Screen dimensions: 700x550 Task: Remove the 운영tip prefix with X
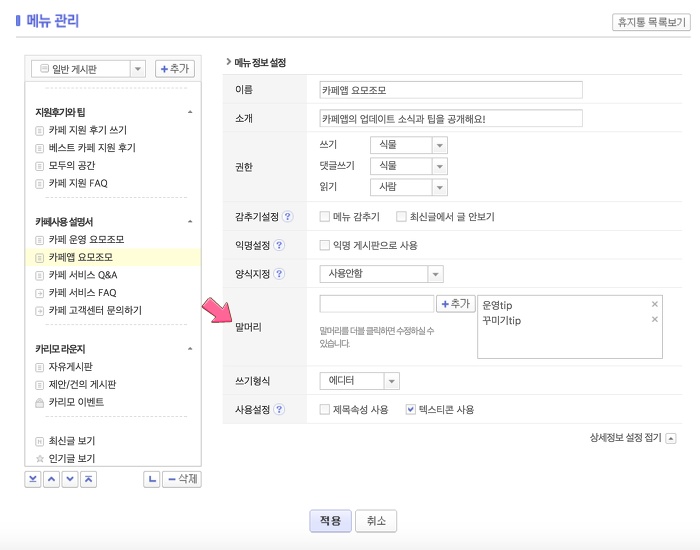tap(654, 304)
